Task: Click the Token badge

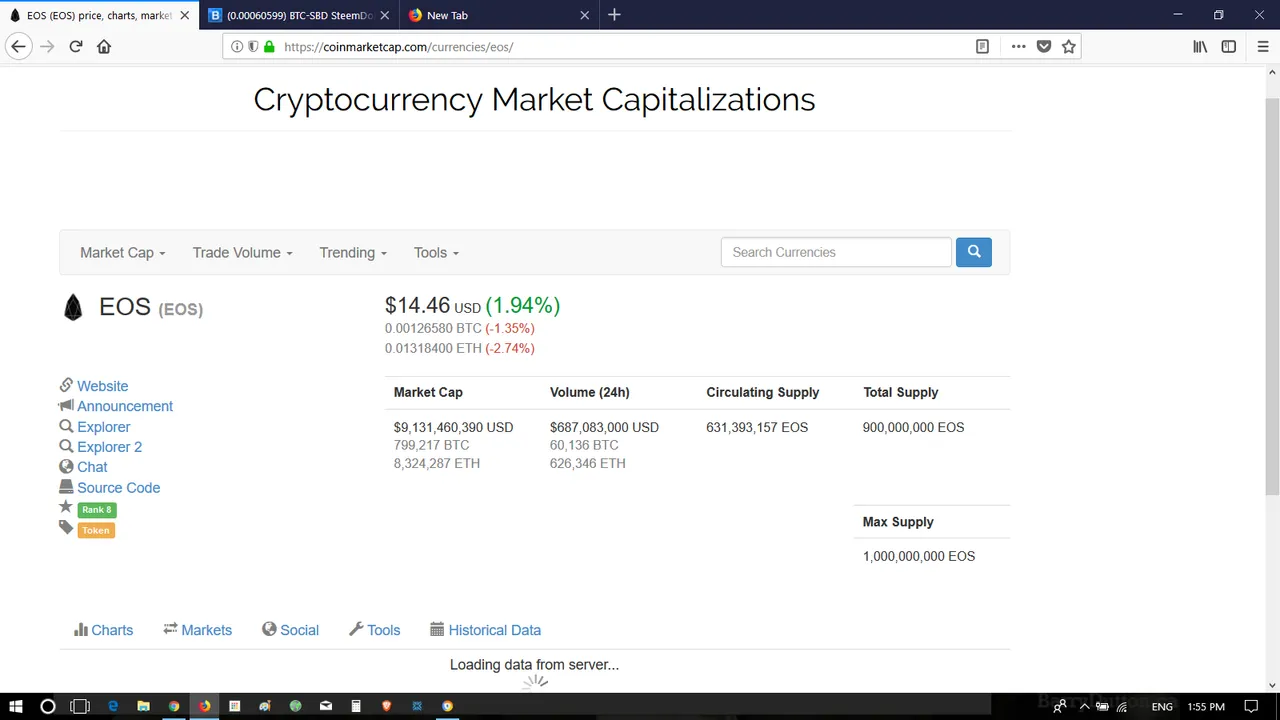Action: [96, 530]
